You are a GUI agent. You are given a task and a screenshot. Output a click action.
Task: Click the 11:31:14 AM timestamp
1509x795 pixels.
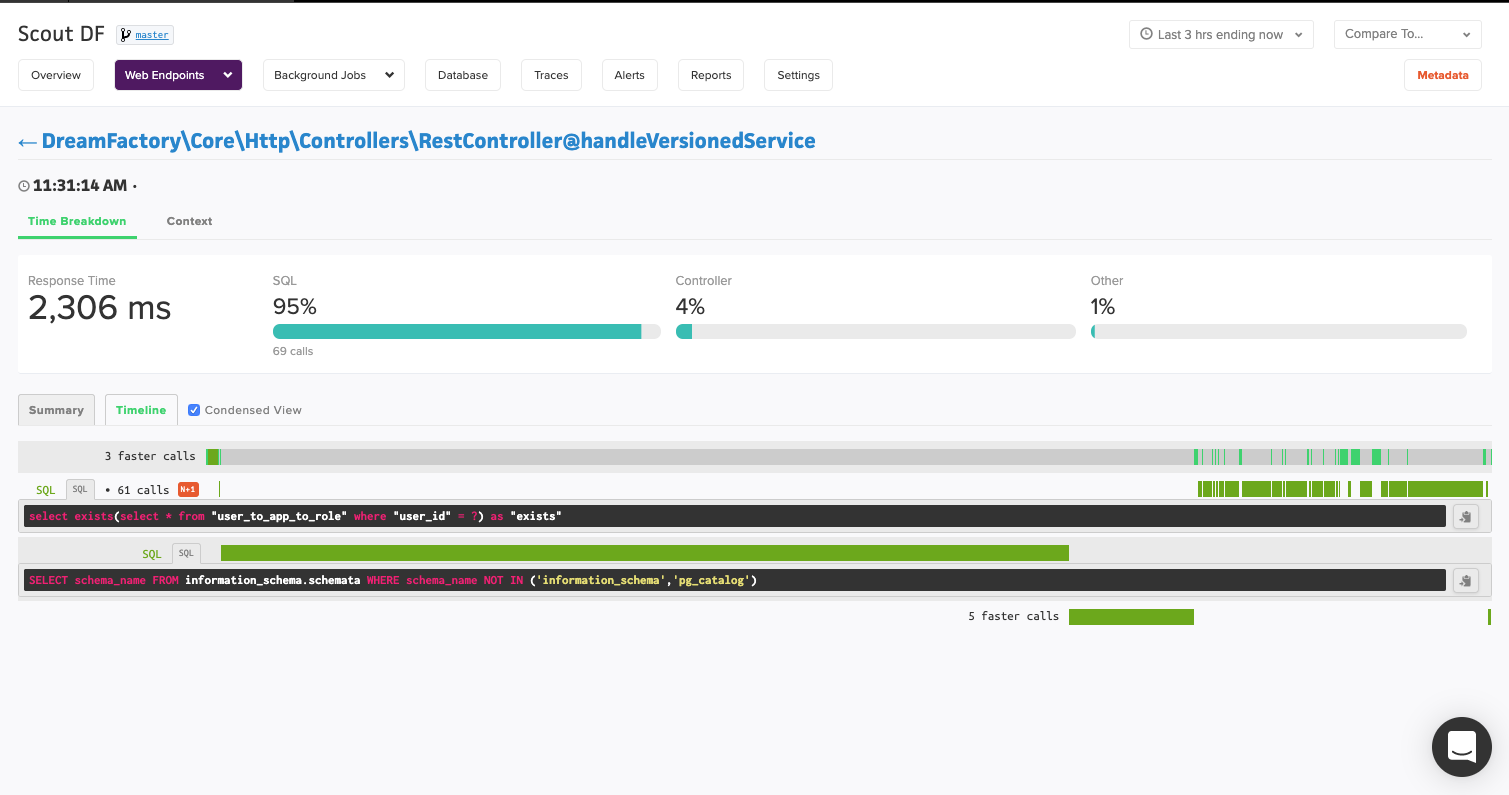tap(80, 186)
